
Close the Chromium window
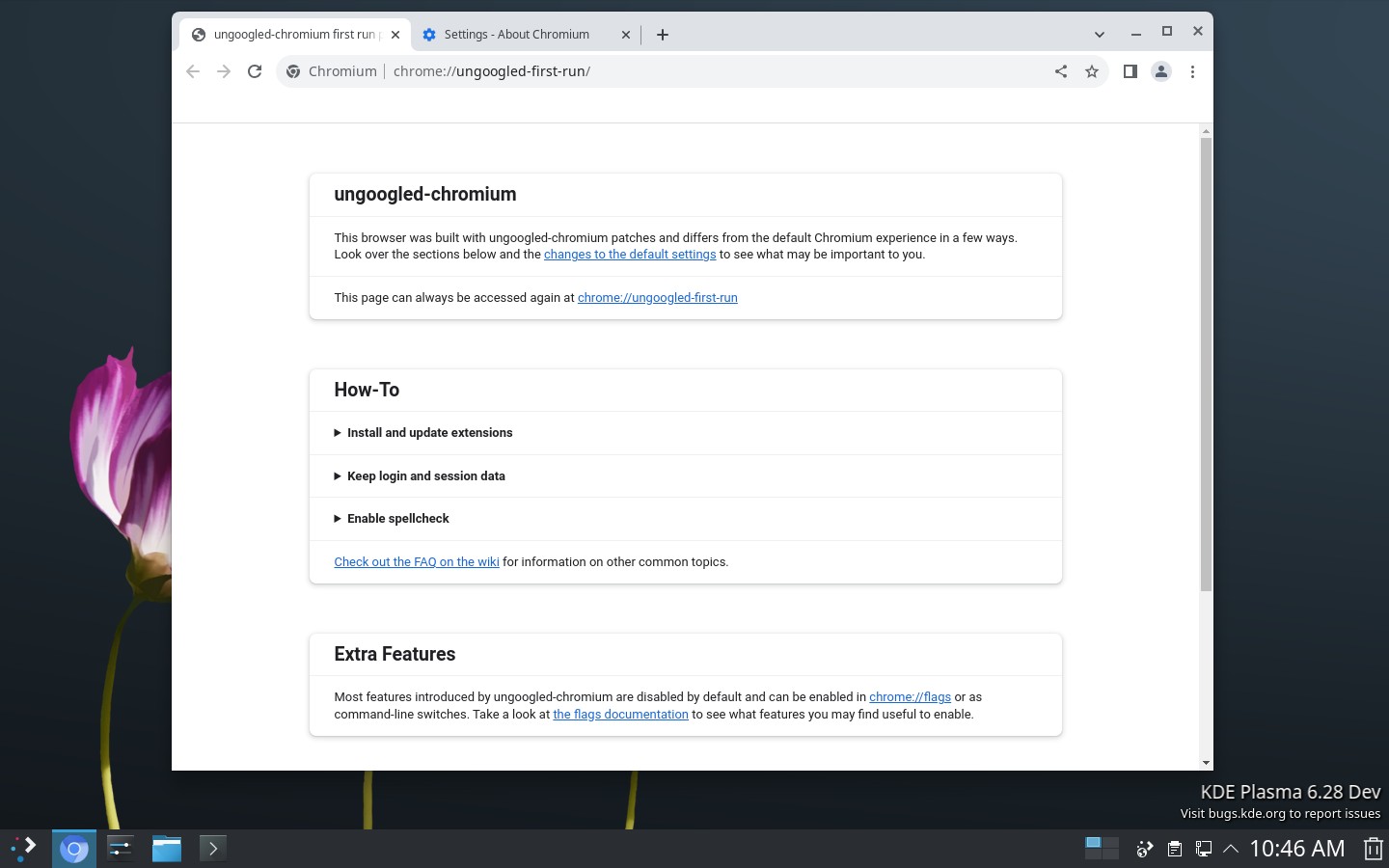1198,31
